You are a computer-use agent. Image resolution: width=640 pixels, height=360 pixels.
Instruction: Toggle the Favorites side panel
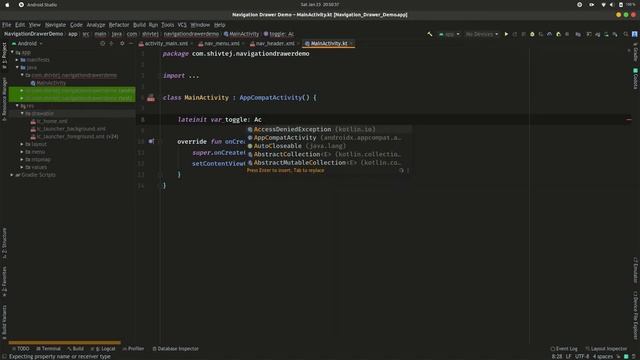4,281
